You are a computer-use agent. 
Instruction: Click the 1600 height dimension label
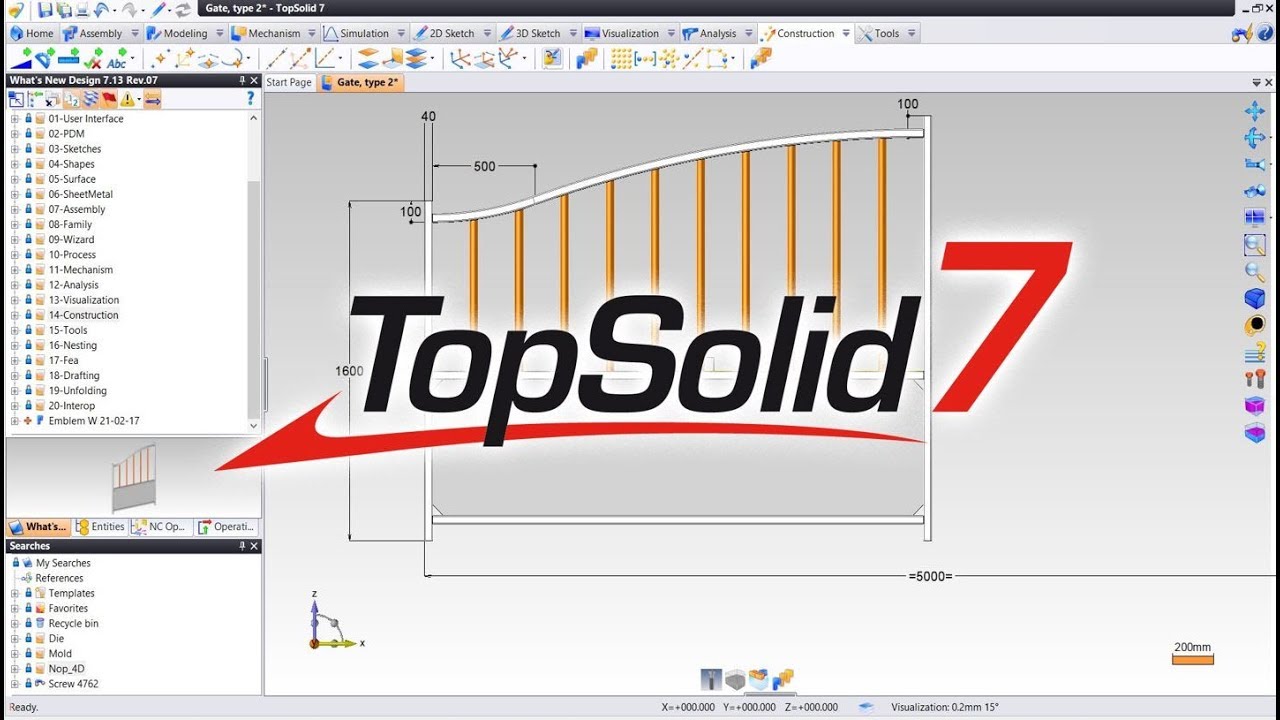tap(349, 371)
